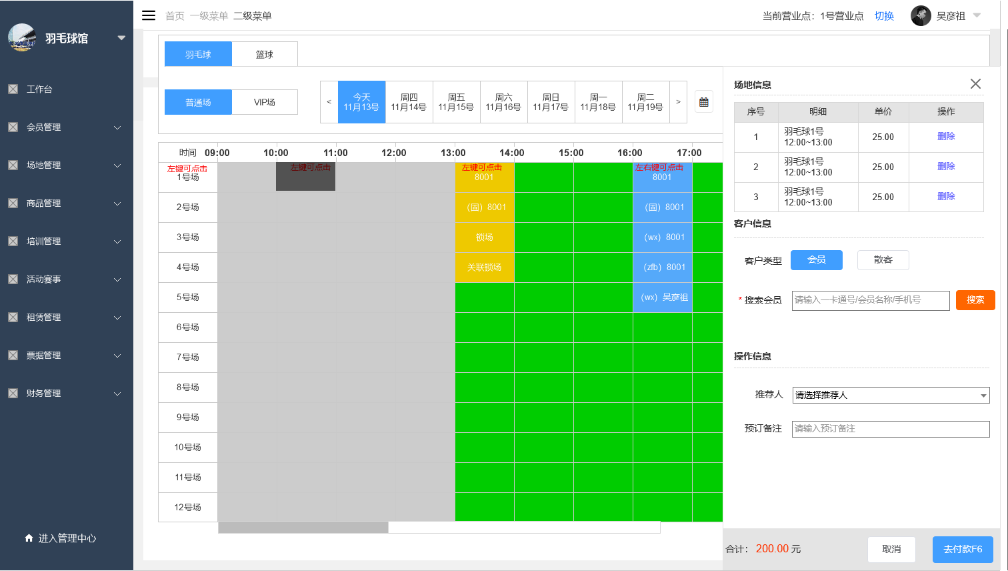This screenshot has width=1008, height=571.
Task: Click 删除 for row 3
Action: pos(946,196)
